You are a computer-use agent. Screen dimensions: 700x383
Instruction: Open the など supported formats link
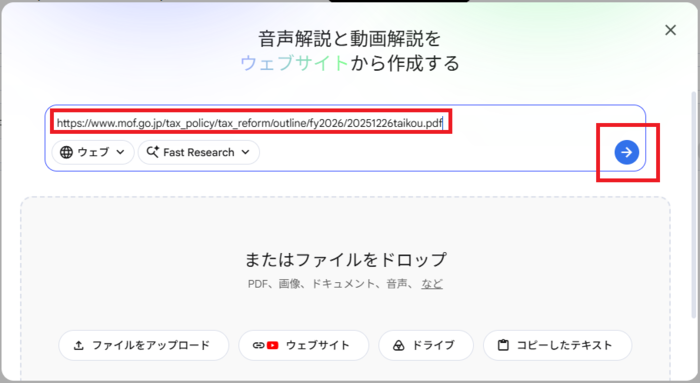432,284
